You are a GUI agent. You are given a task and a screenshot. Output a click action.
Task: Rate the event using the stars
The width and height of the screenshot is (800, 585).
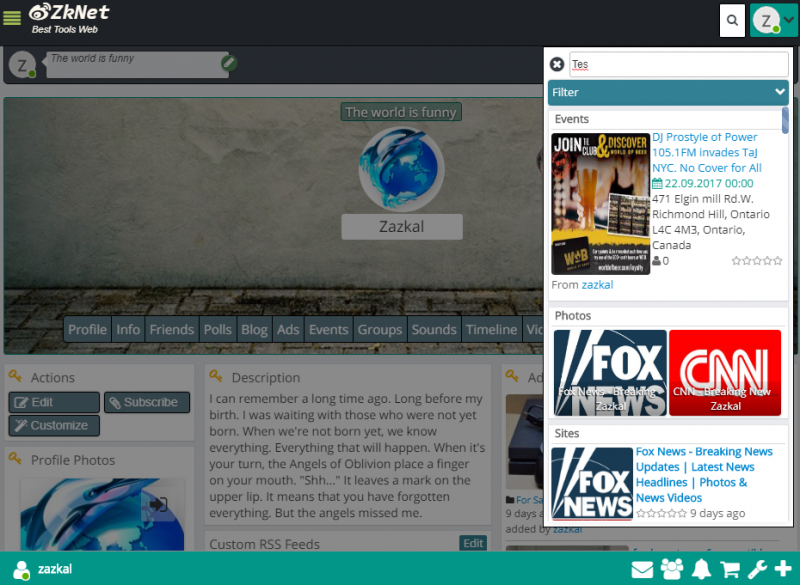pyautogui.click(x=757, y=261)
